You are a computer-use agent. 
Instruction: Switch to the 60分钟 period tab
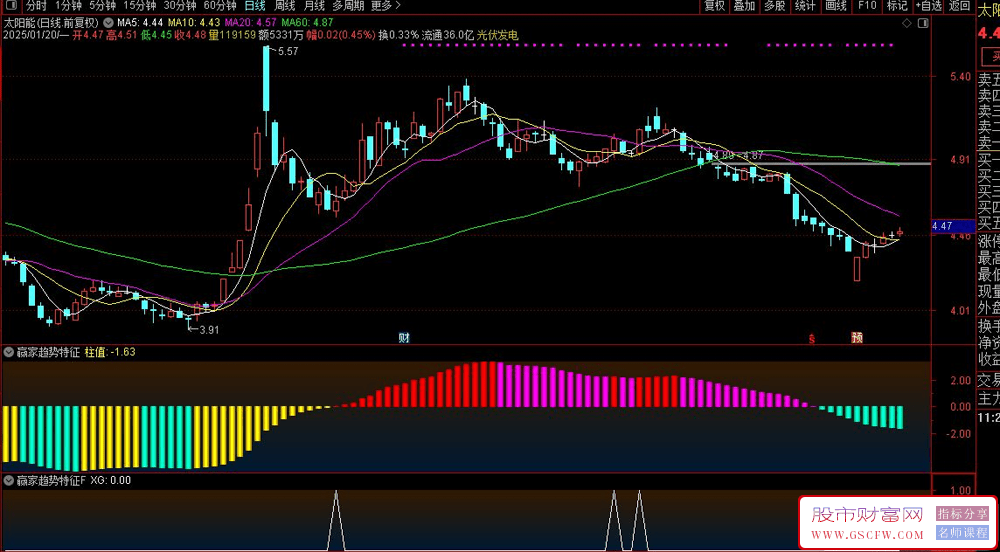tap(219, 6)
